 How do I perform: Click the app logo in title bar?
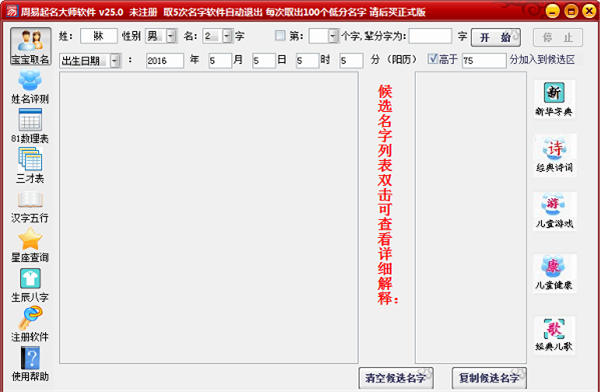click(x=12, y=11)
